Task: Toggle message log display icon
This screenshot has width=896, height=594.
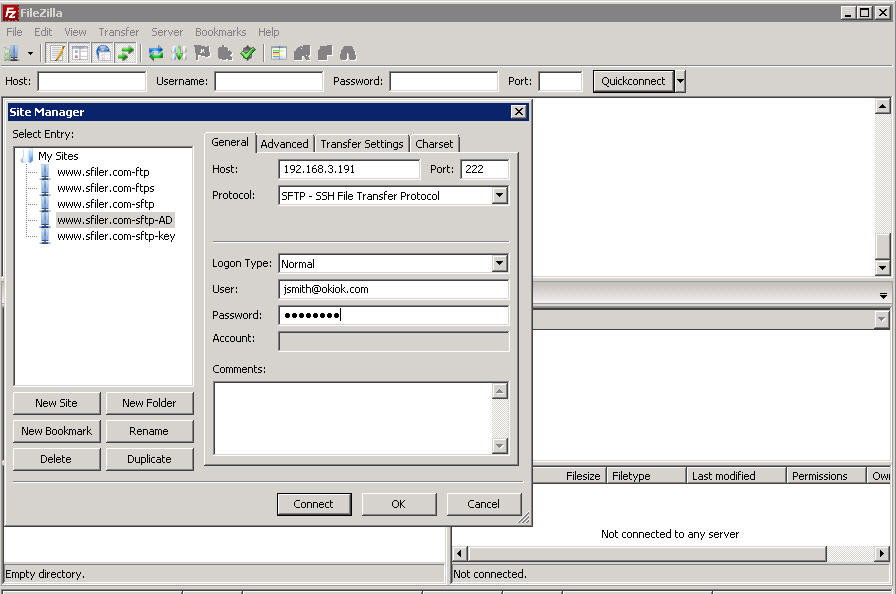Action: pos(57,53)
